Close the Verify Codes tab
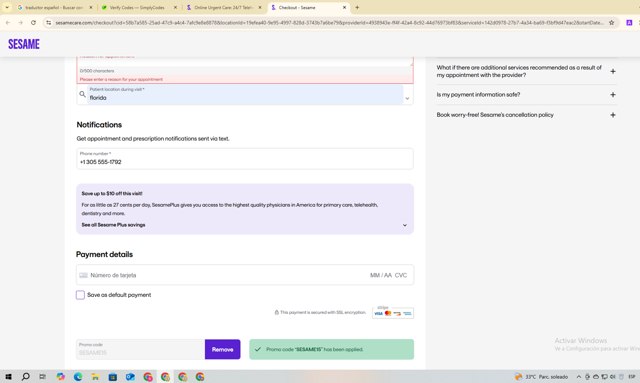 point(175,7)
